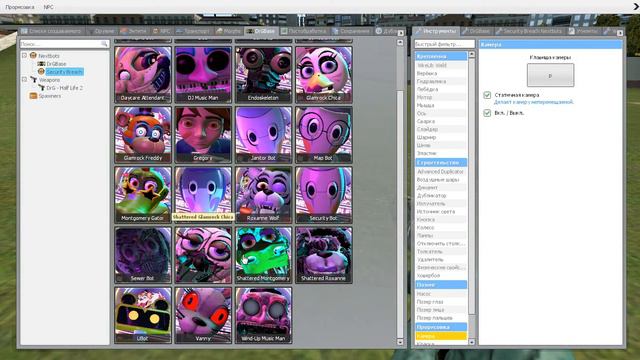Select the Nextbots tree category
This screenshot has height=360, width=640.
49,56
